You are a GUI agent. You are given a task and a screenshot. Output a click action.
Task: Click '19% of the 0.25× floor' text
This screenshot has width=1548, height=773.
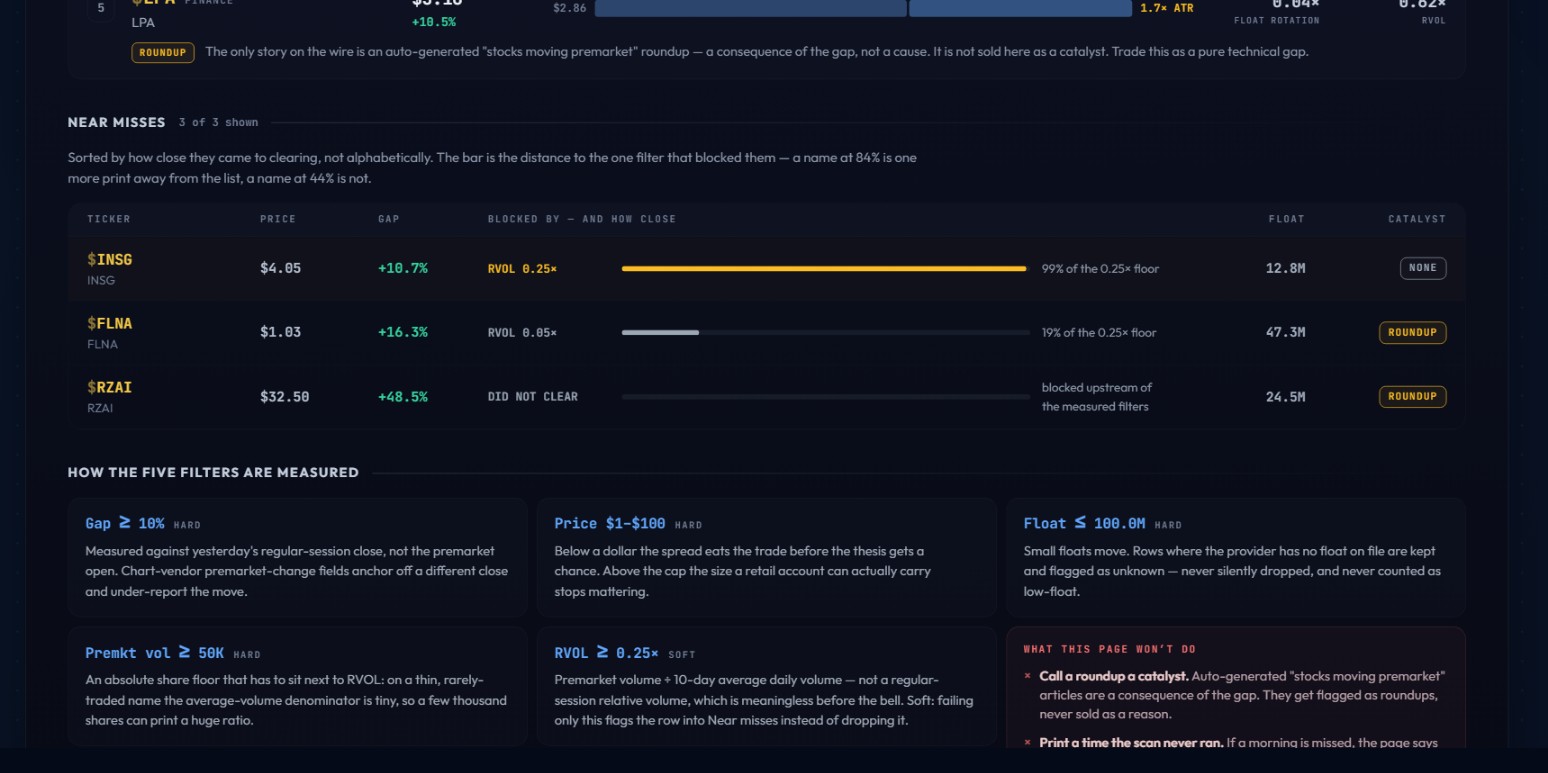1099,333
